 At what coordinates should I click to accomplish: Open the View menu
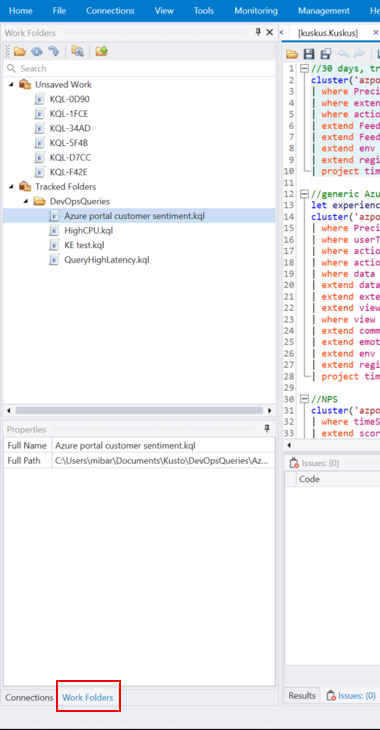164,11
